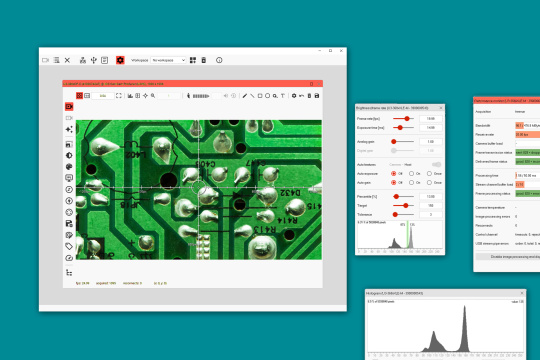
Task: Select the line drawing tool
Action: pyautogui.click(x=252, y=96)
